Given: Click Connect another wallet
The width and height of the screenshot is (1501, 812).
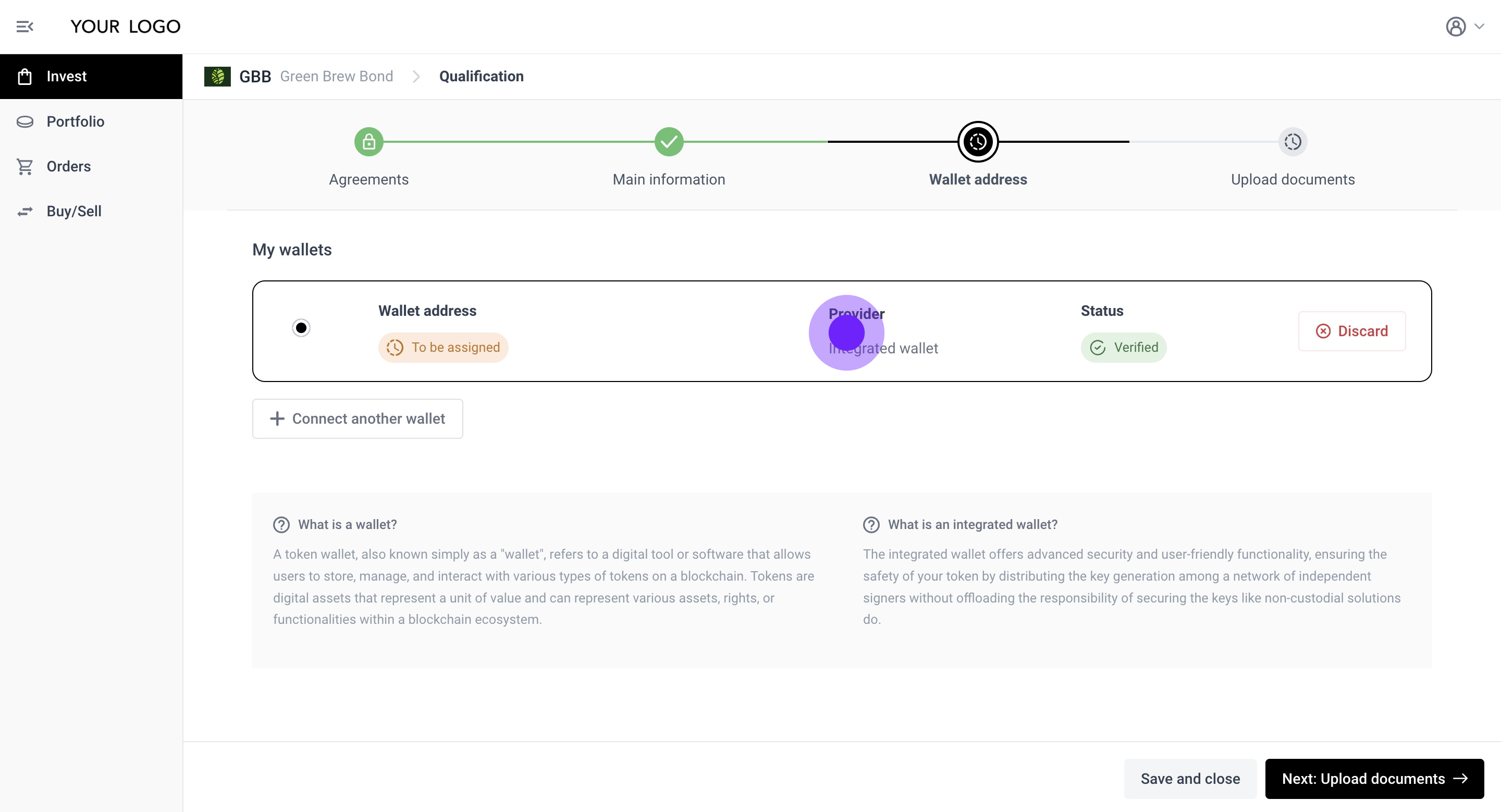Looking at the screenshot, I should [357, 419].
